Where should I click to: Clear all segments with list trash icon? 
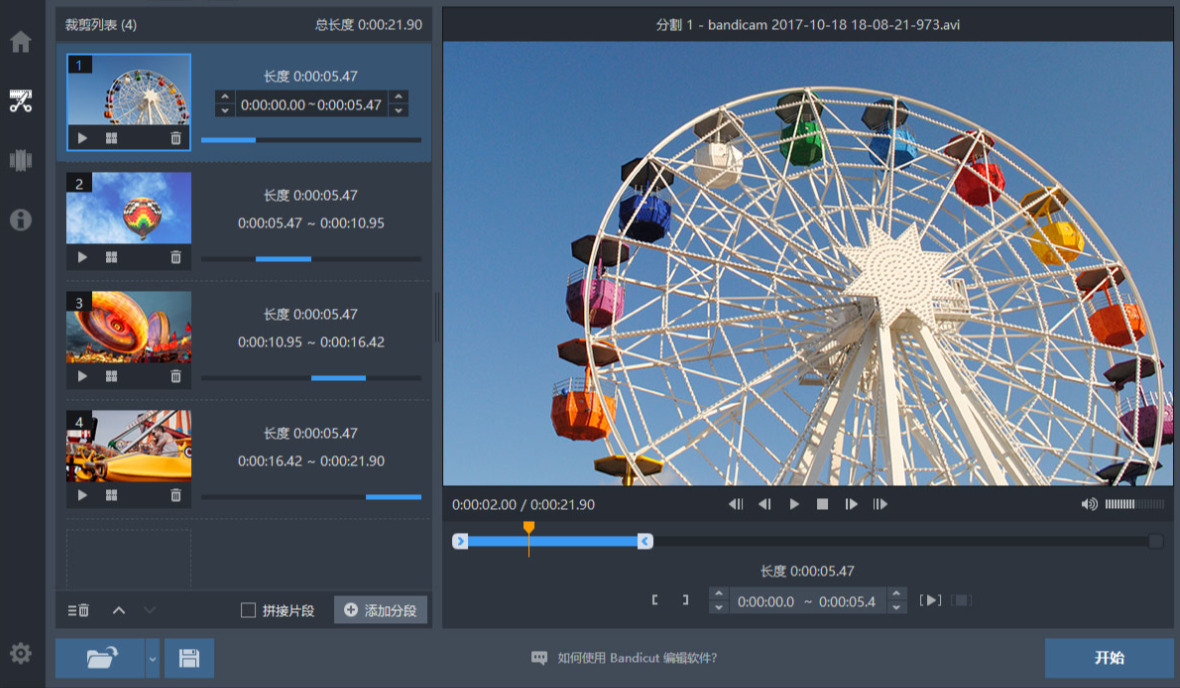(x=78, y=610)
